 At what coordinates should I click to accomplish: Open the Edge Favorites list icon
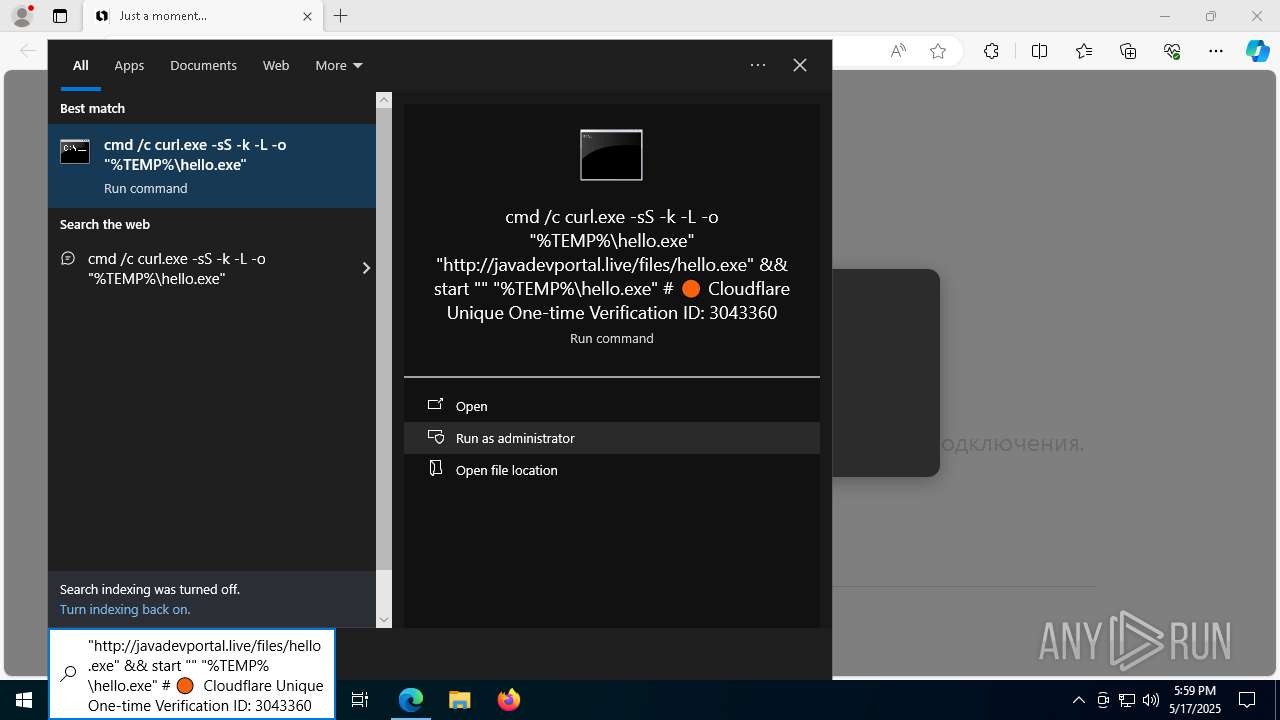[x=1084, y=51]
